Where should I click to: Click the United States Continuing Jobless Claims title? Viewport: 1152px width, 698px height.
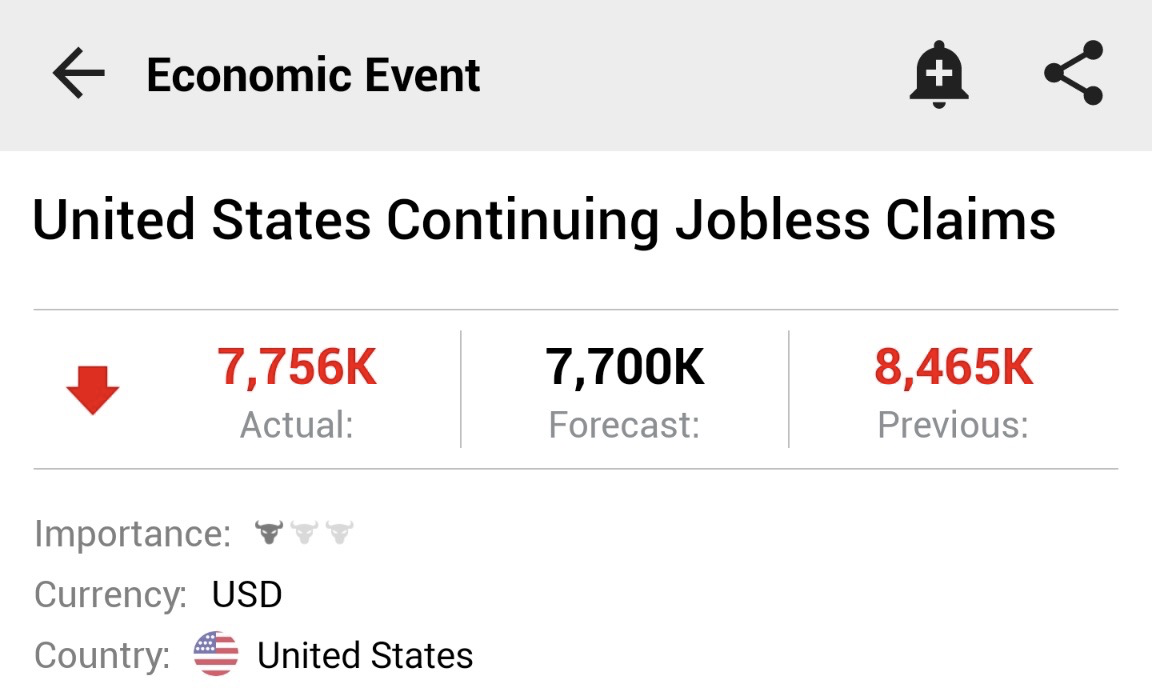click(x=544, y=220)
